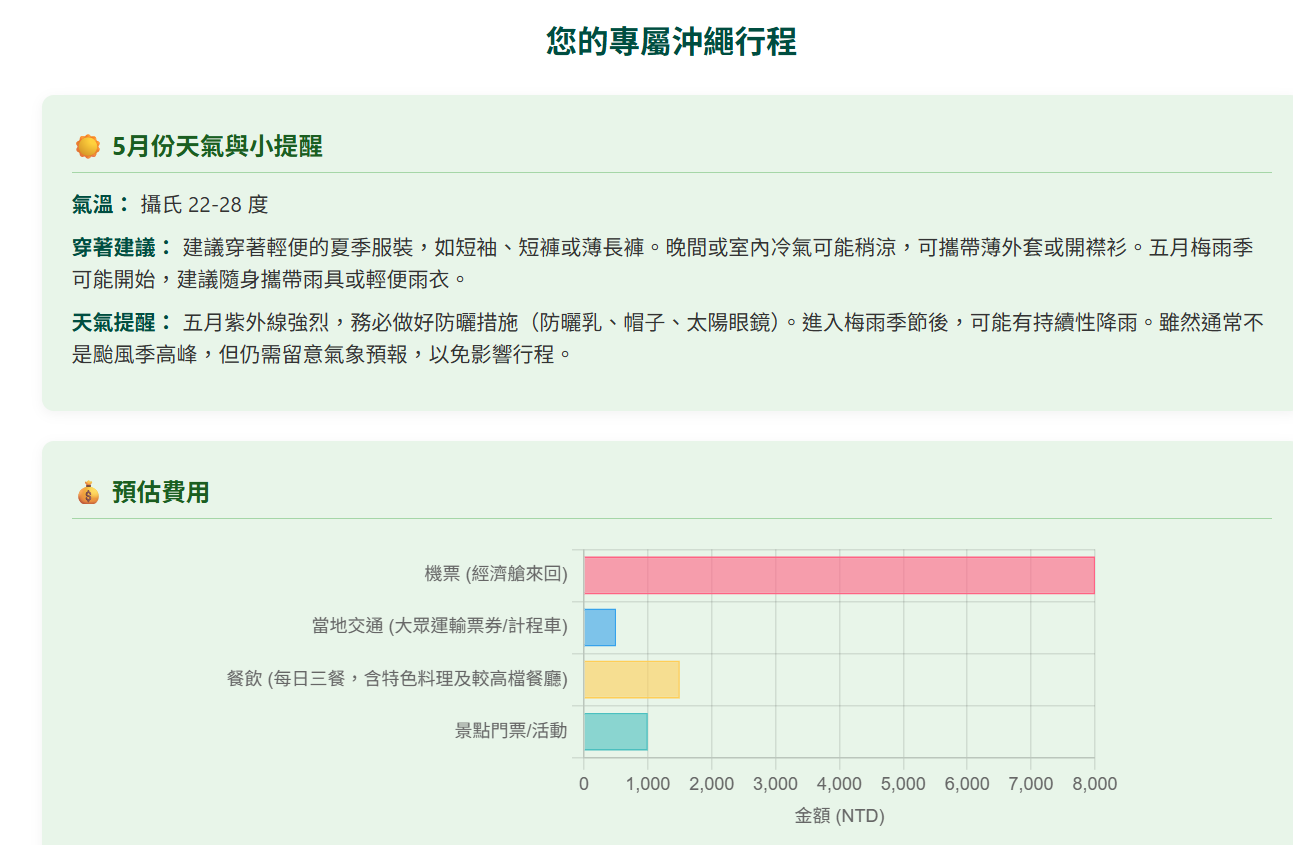This screenshot has width=1293, height=845.
Task: Click the blue 當地交通 bar in chart
Action: [600, 627]
